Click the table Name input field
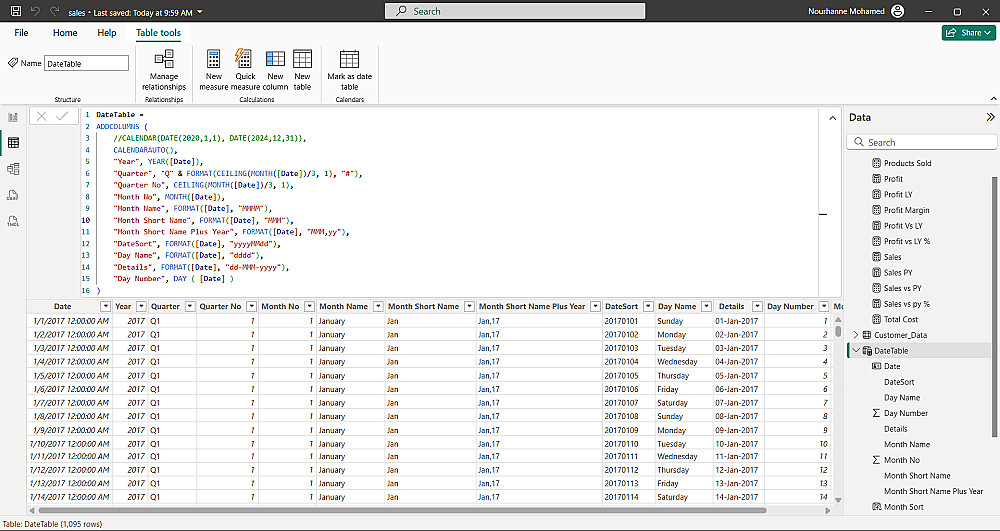1000x531 pixels. (87, 63)
